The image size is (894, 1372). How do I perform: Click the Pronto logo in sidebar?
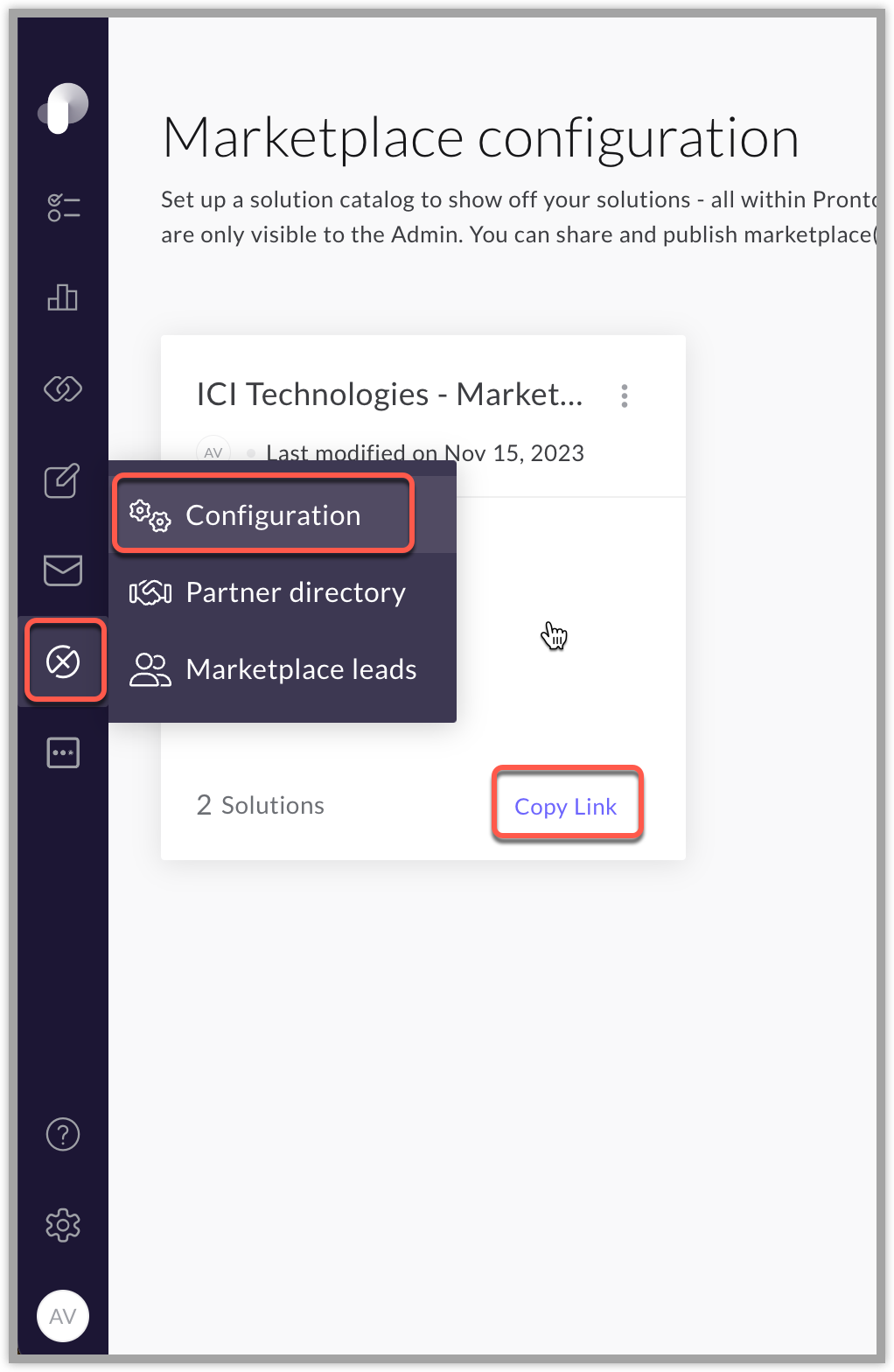[63, 108]
